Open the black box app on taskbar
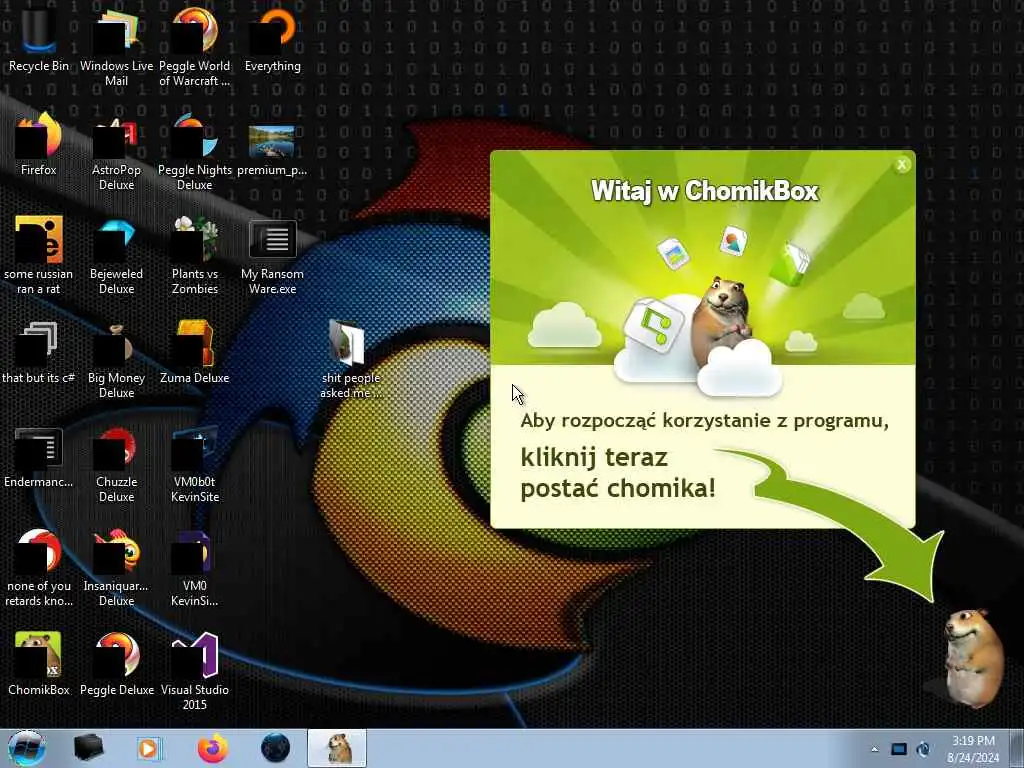The image size is (1024, 768). [x=88, y=748]
